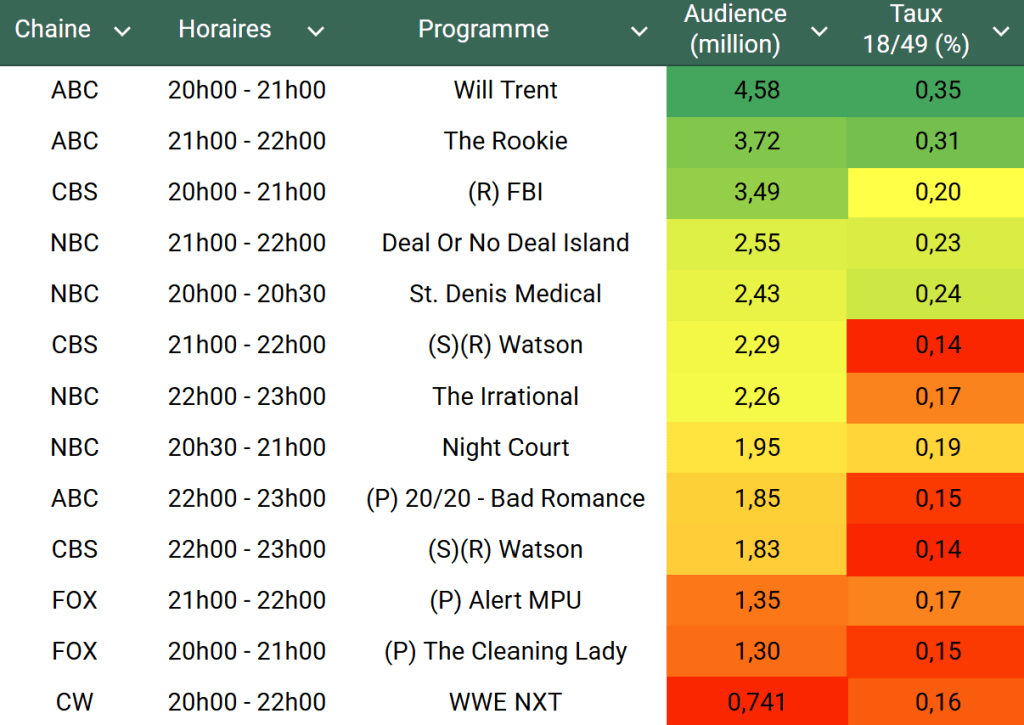Select the Will Trent programme cell

point(505,90)
